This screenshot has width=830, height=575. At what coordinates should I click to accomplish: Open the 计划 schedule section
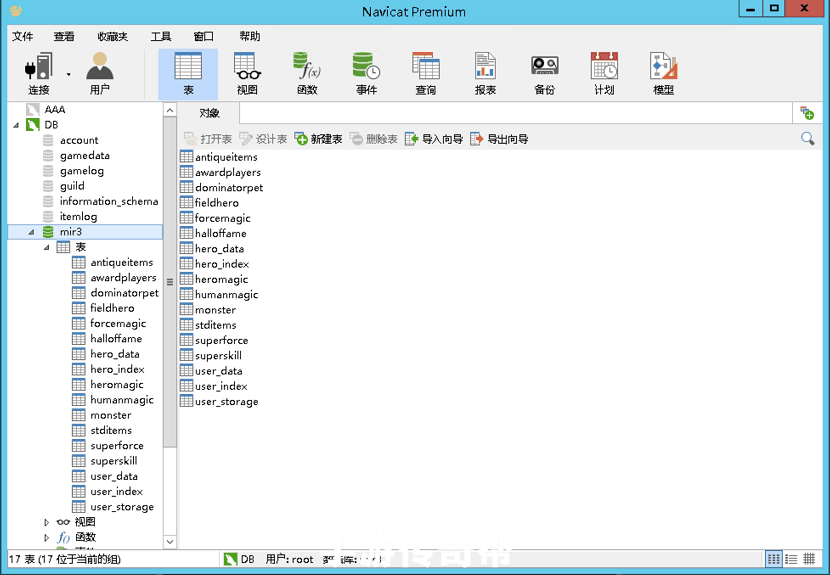[x=604, y=74]
